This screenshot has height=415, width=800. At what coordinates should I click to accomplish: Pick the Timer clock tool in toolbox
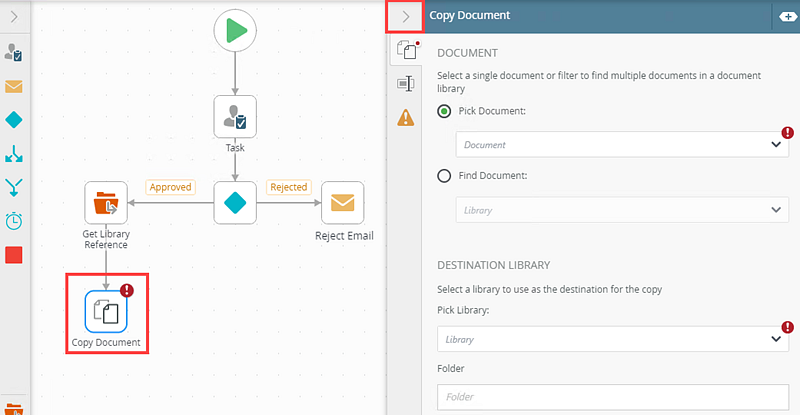14,221
